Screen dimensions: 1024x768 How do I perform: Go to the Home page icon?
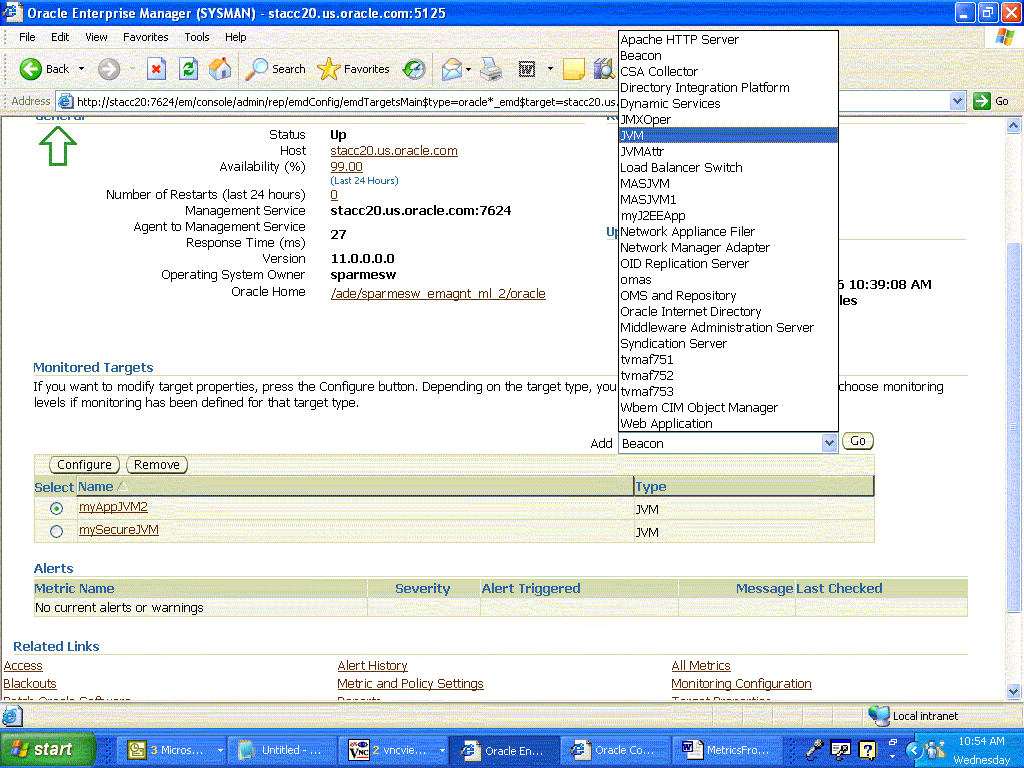220,69
